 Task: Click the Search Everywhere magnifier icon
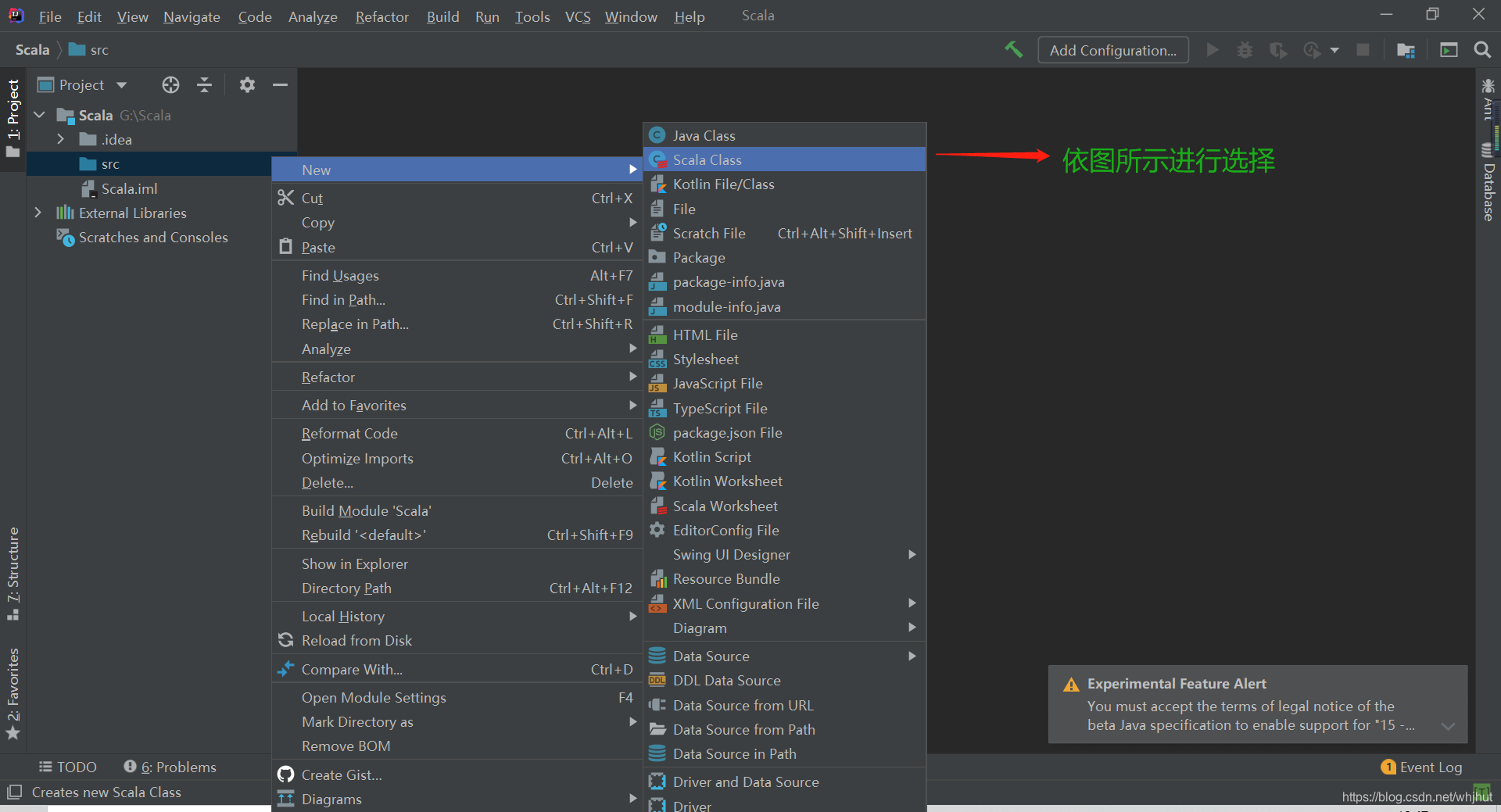[x=1481, y=50]
